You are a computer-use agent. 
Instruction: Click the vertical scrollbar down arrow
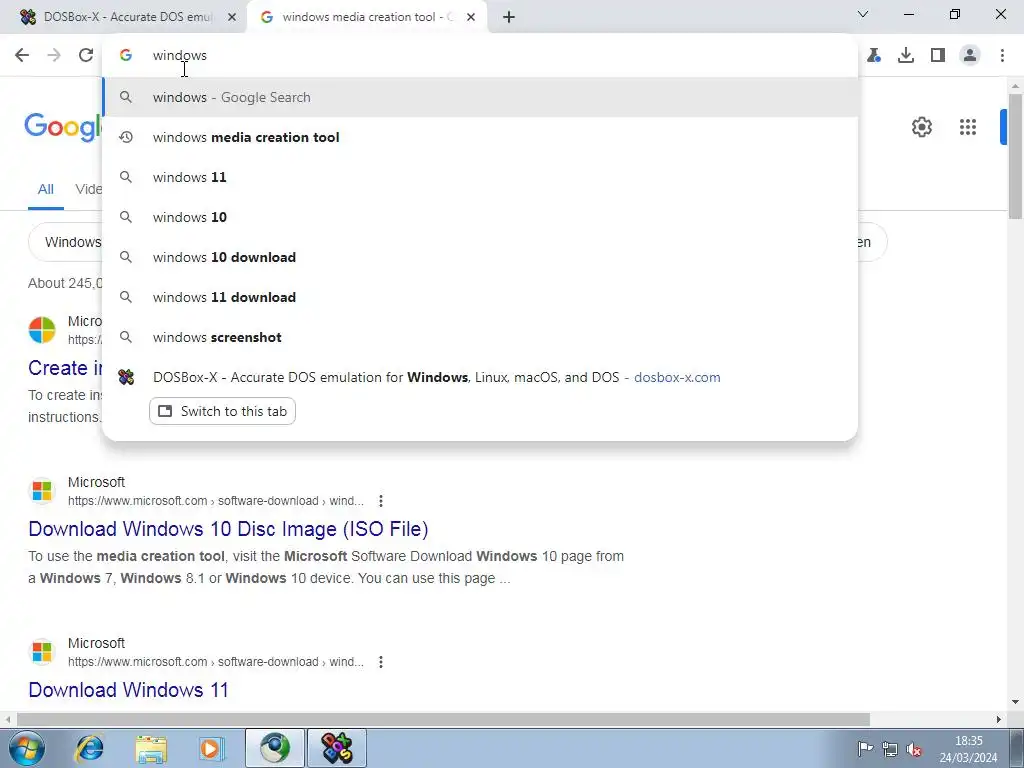tap(1015, 702)
